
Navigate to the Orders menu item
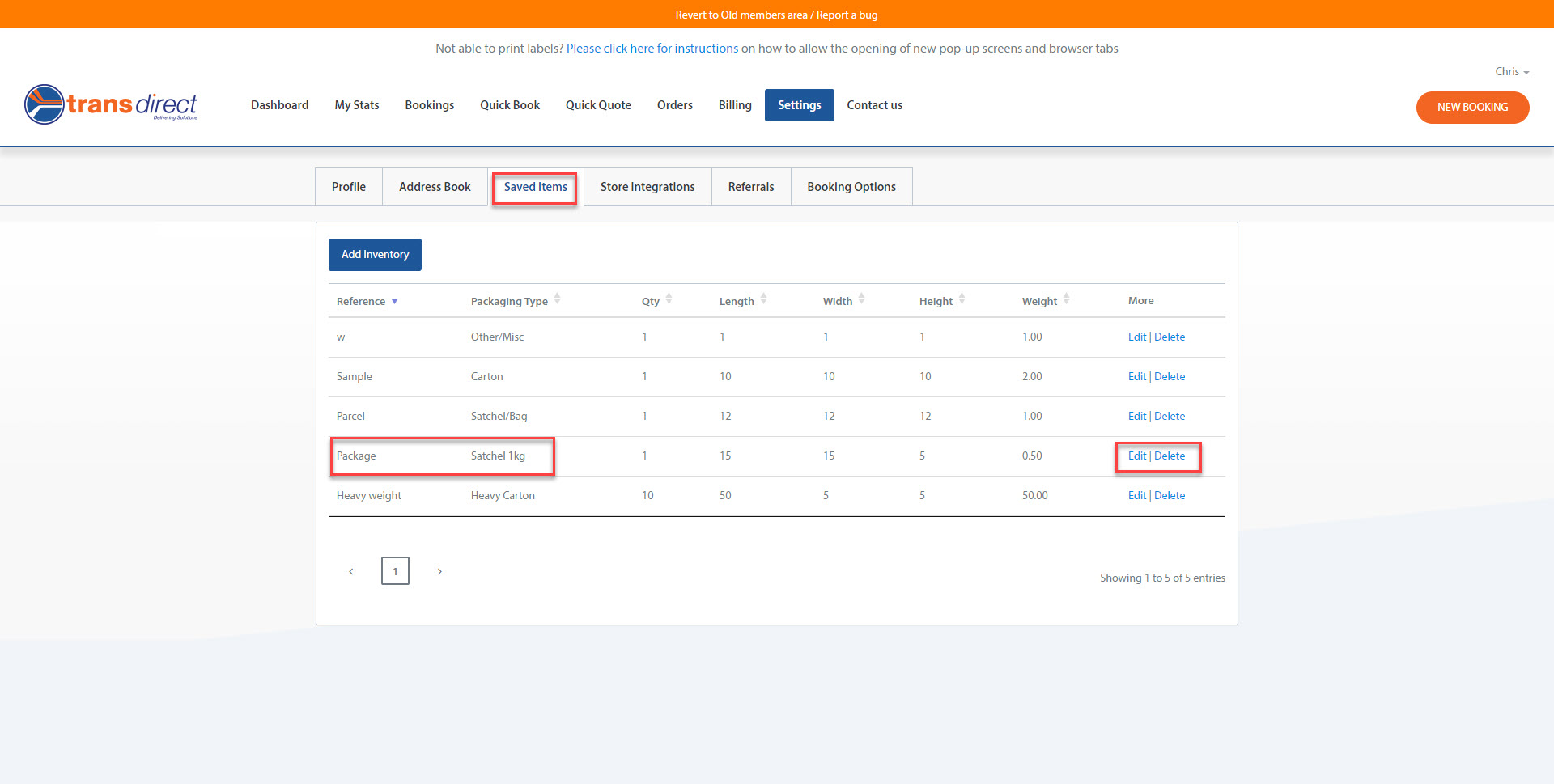point(674,104)
